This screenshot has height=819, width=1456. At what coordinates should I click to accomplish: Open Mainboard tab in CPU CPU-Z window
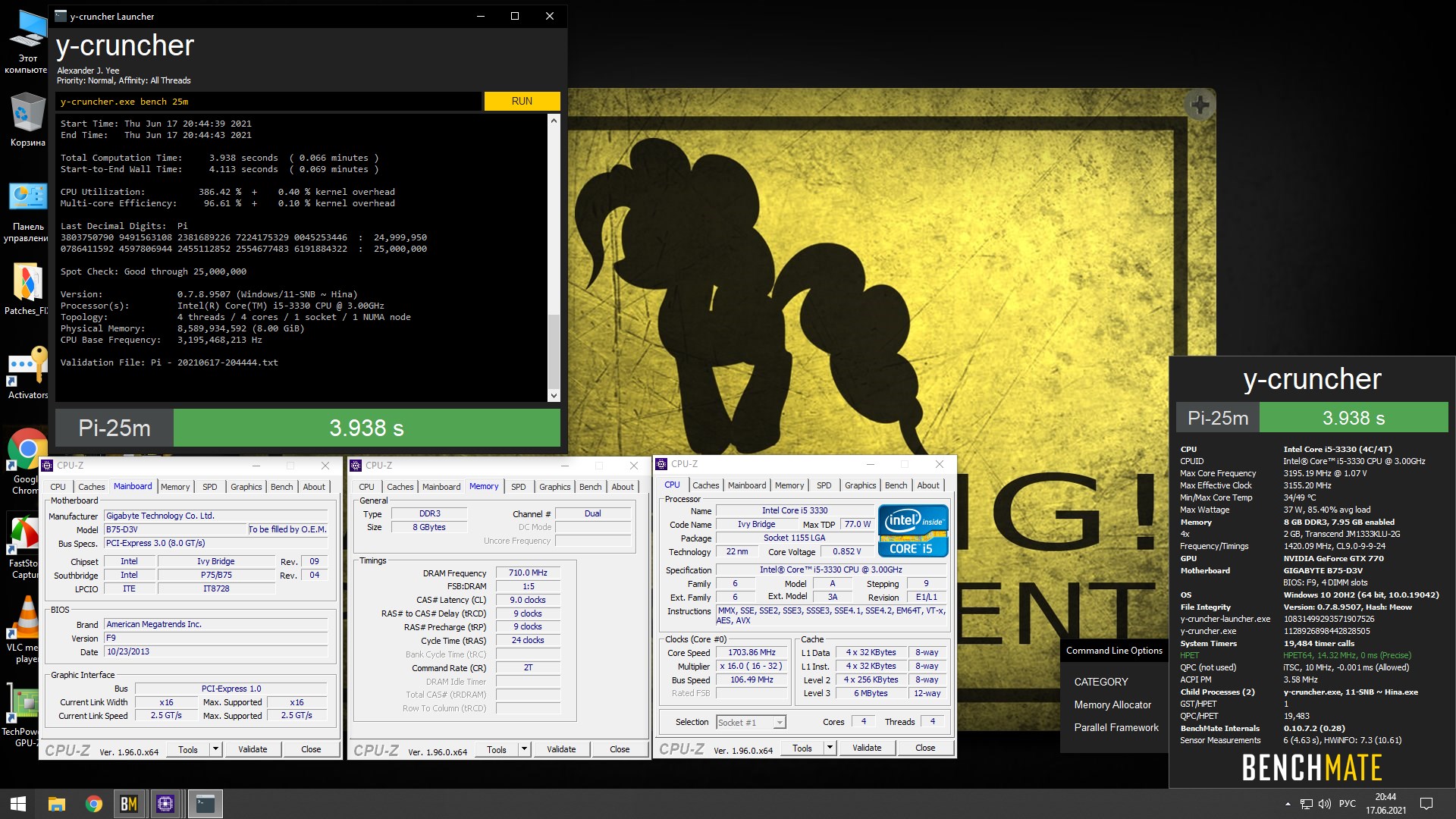(x=747, y=485)
